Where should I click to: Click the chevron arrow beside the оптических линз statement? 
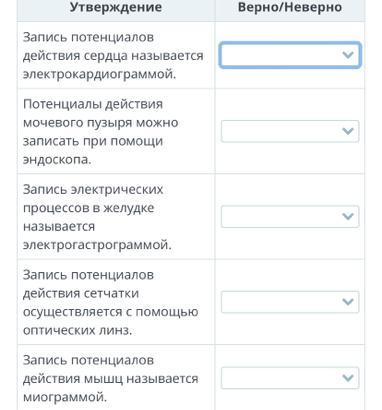[348, 302]
